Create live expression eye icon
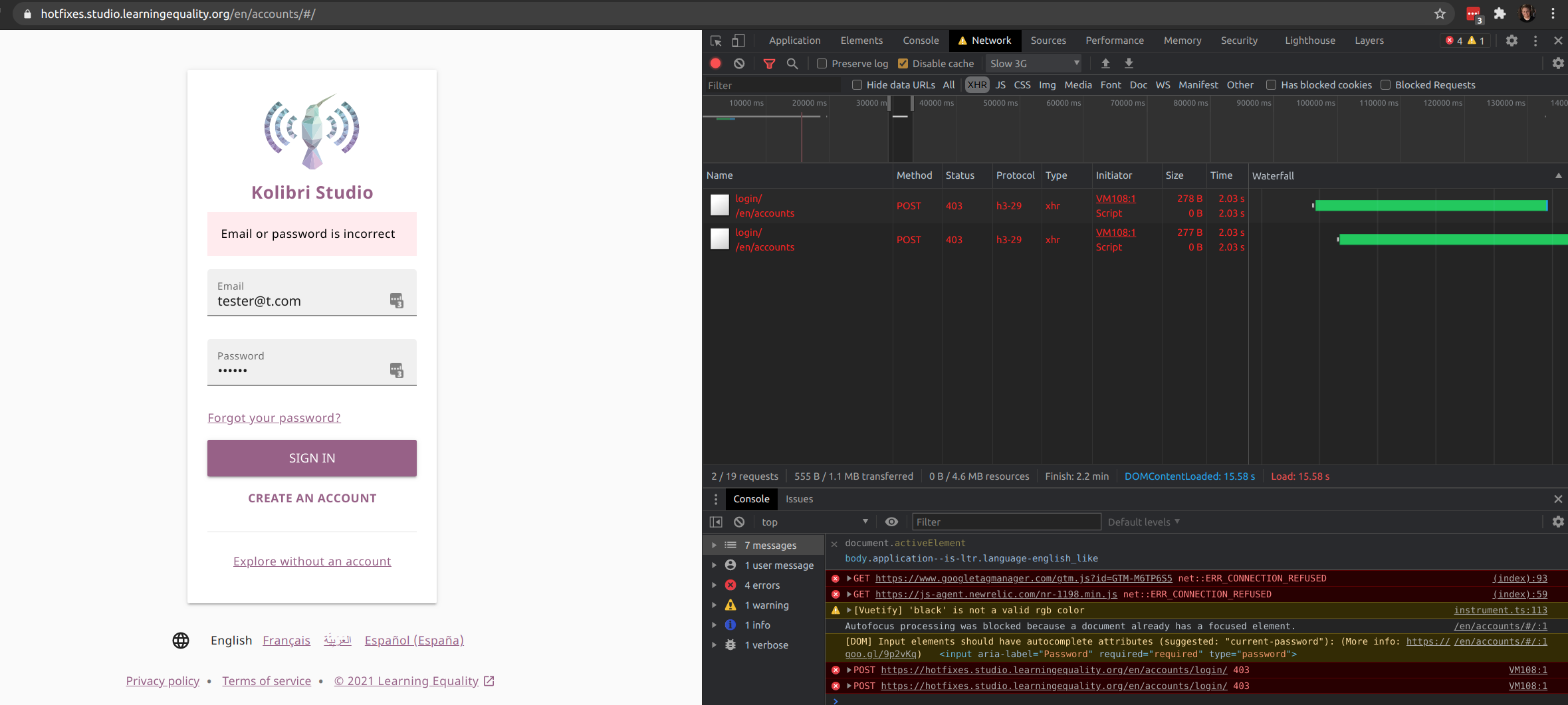1568x705 pixels. (x=891, y=522)
